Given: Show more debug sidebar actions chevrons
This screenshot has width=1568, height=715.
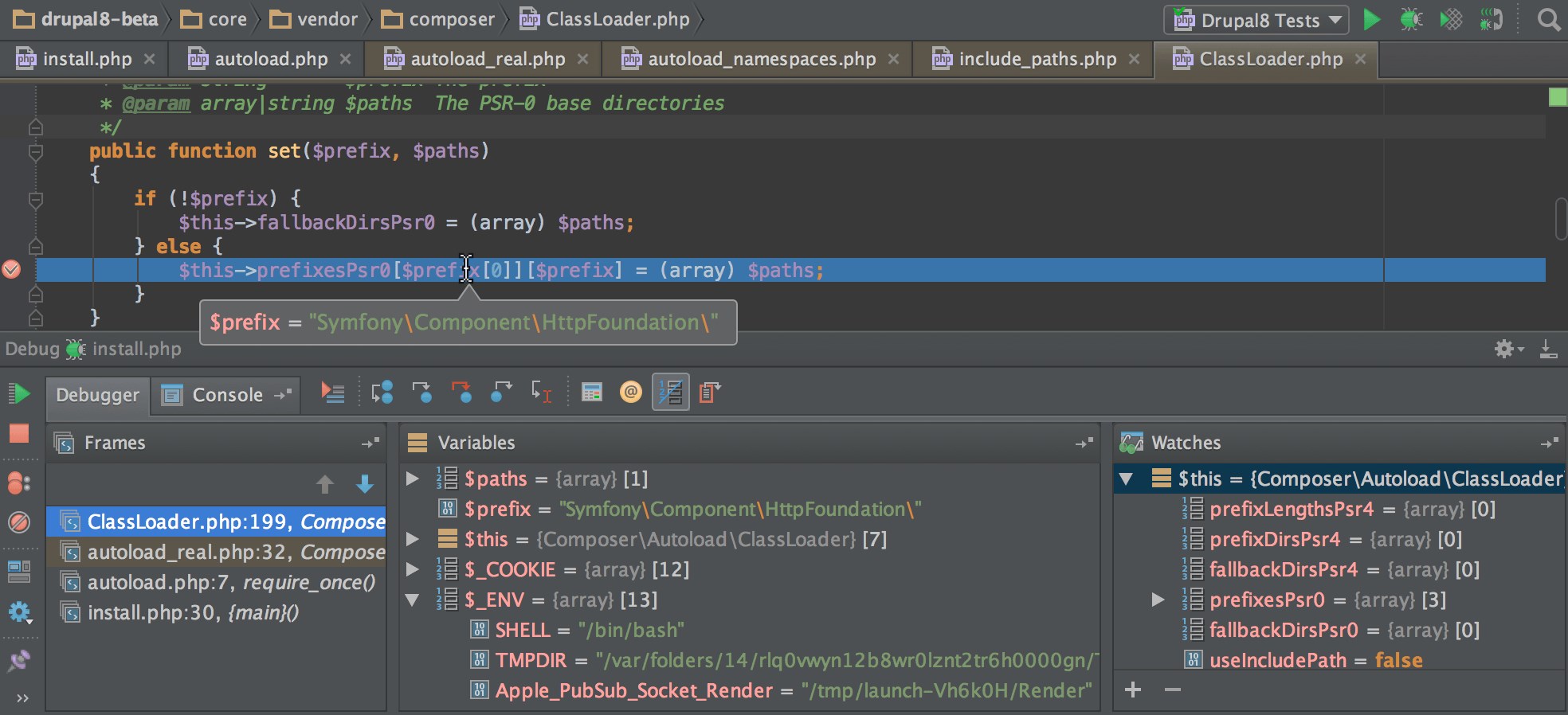Looking at the screenshot, I should coord(22,698).
